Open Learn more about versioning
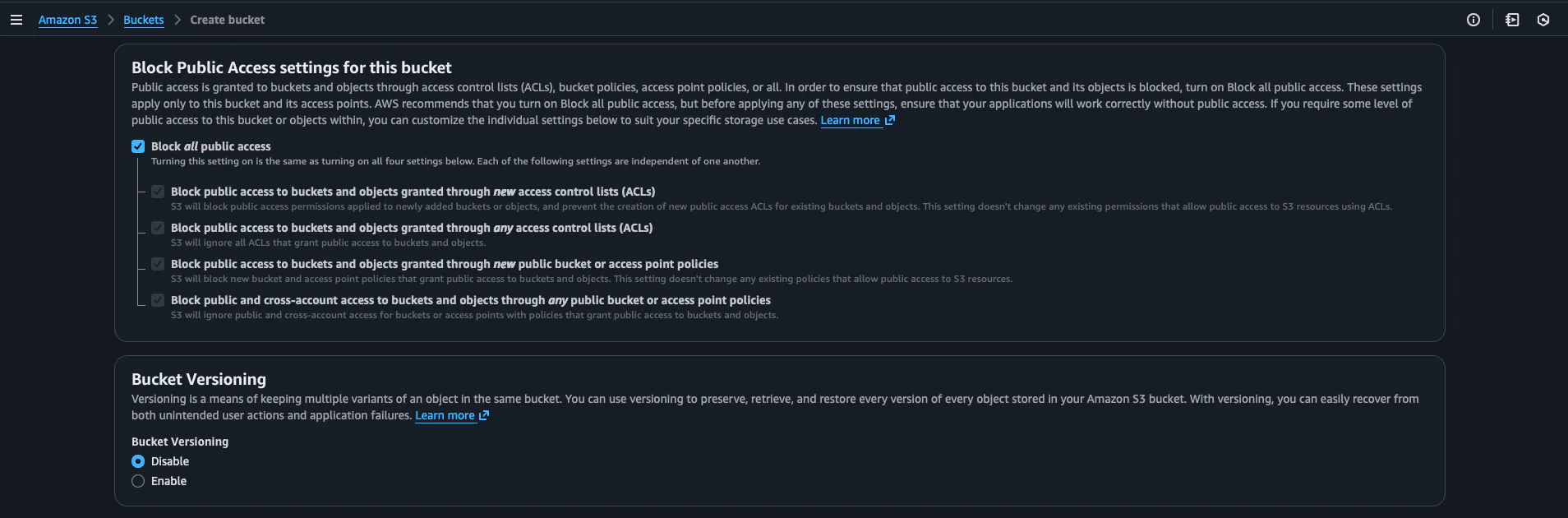 [x=445, y=415]
